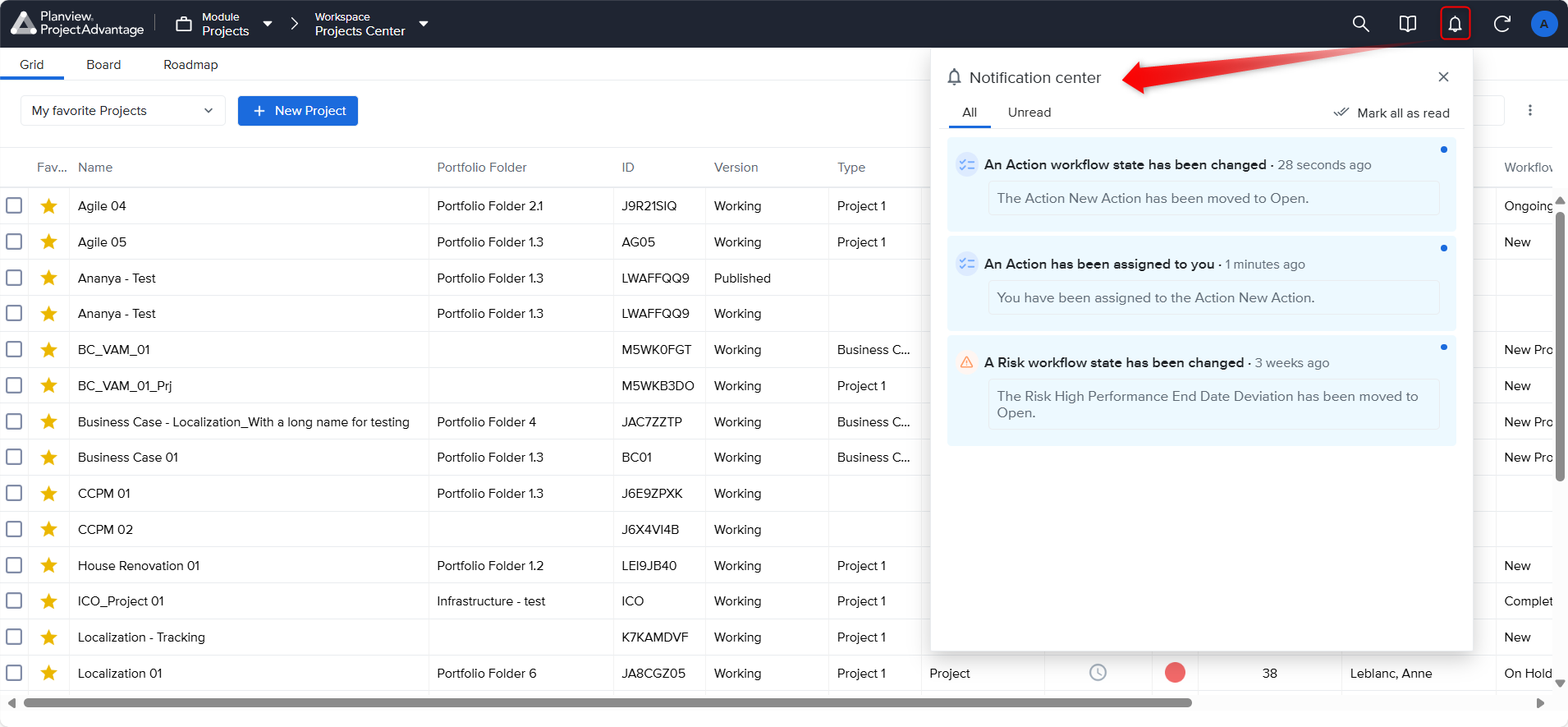Open the search magnifier icon
Viewport: 1568px width, 727px height.
pyautogui.click(x=1360, y=24)
